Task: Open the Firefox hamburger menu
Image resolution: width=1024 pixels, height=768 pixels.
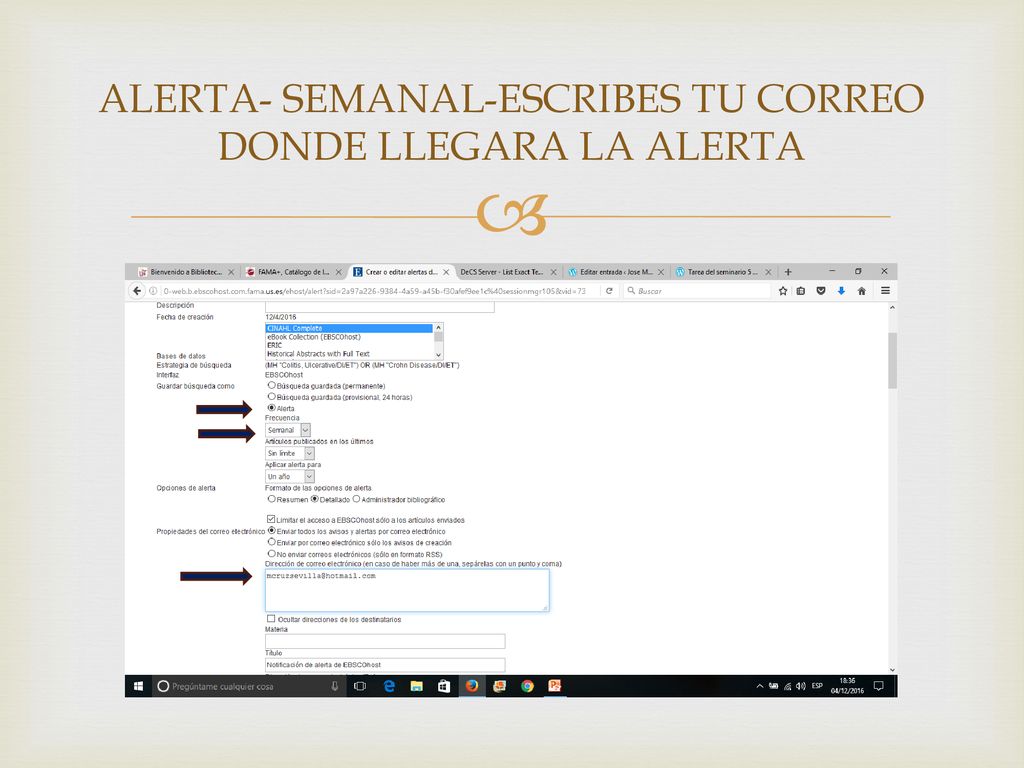Action: tap(885, 291)
